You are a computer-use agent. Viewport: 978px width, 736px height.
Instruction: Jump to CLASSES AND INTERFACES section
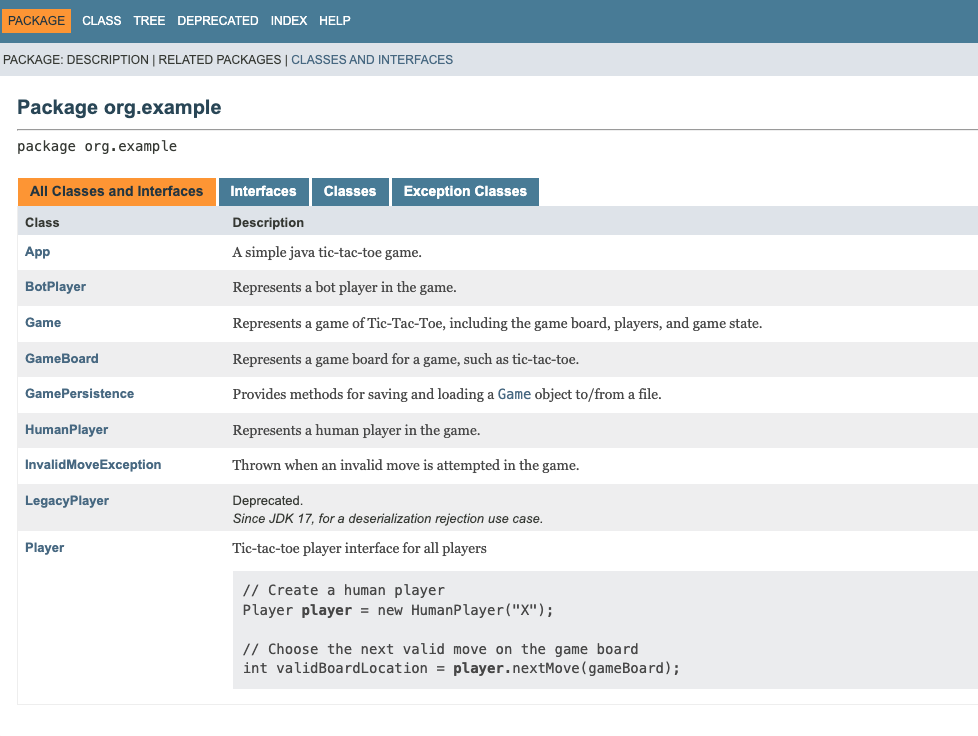[372, 60]
